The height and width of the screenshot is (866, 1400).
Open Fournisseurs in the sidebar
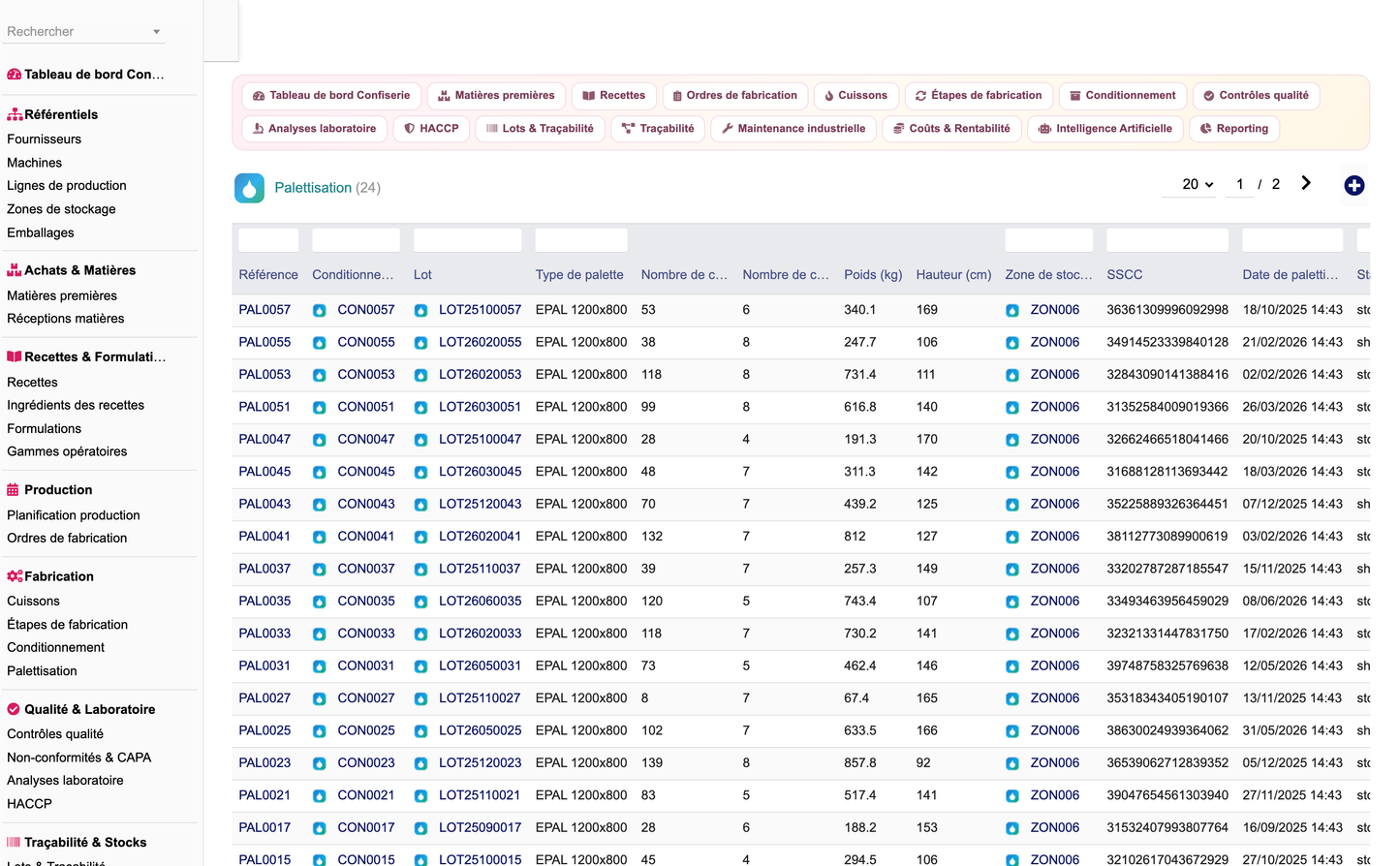point(44,139)
